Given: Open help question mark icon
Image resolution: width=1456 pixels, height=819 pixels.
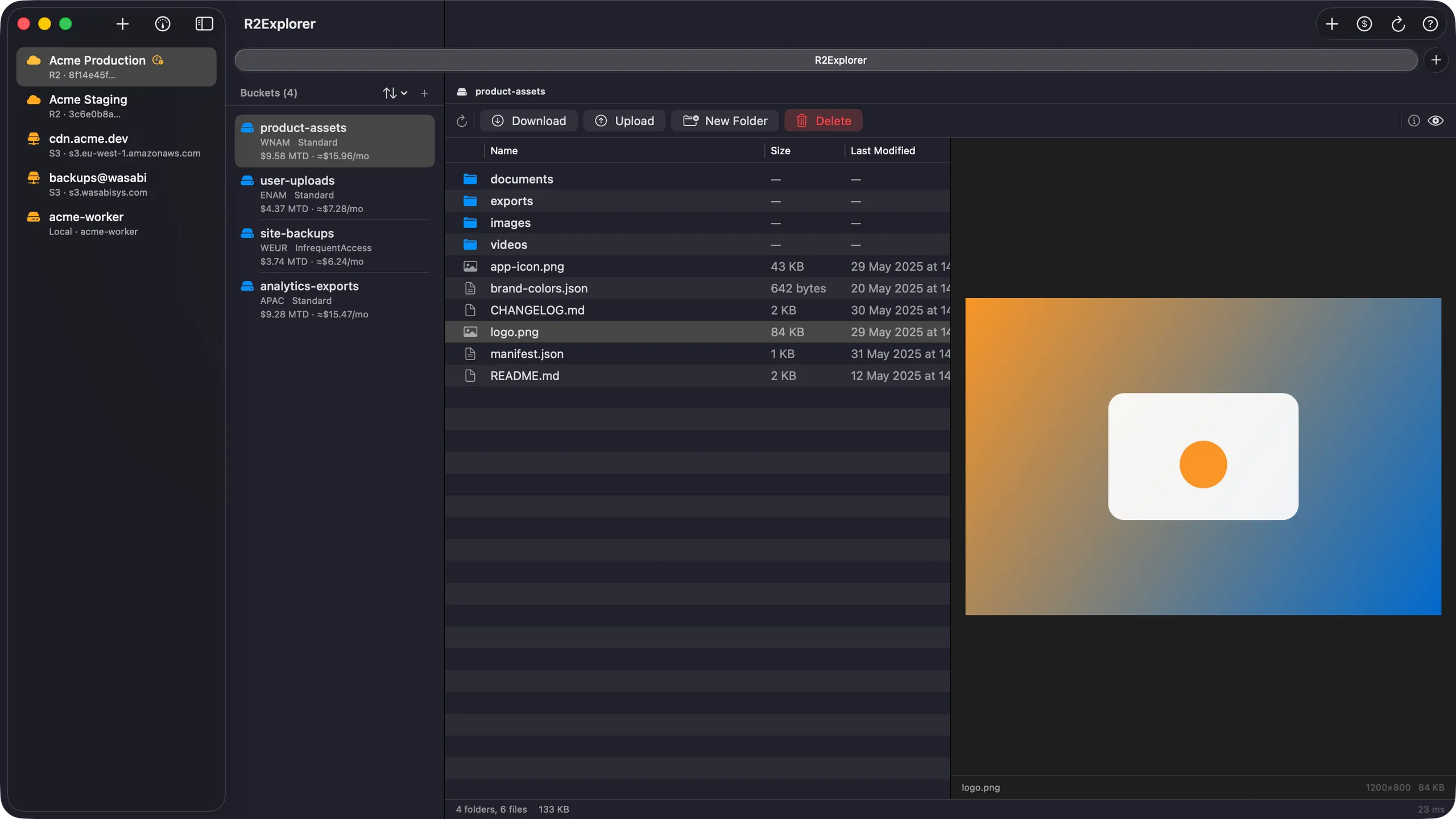Looking at the screenshot, I should point(1430,24).
